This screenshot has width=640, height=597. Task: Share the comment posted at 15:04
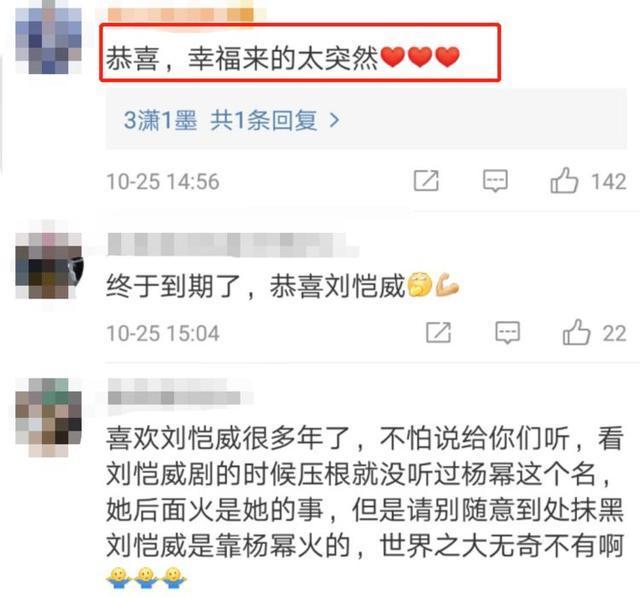coord(438,333)
